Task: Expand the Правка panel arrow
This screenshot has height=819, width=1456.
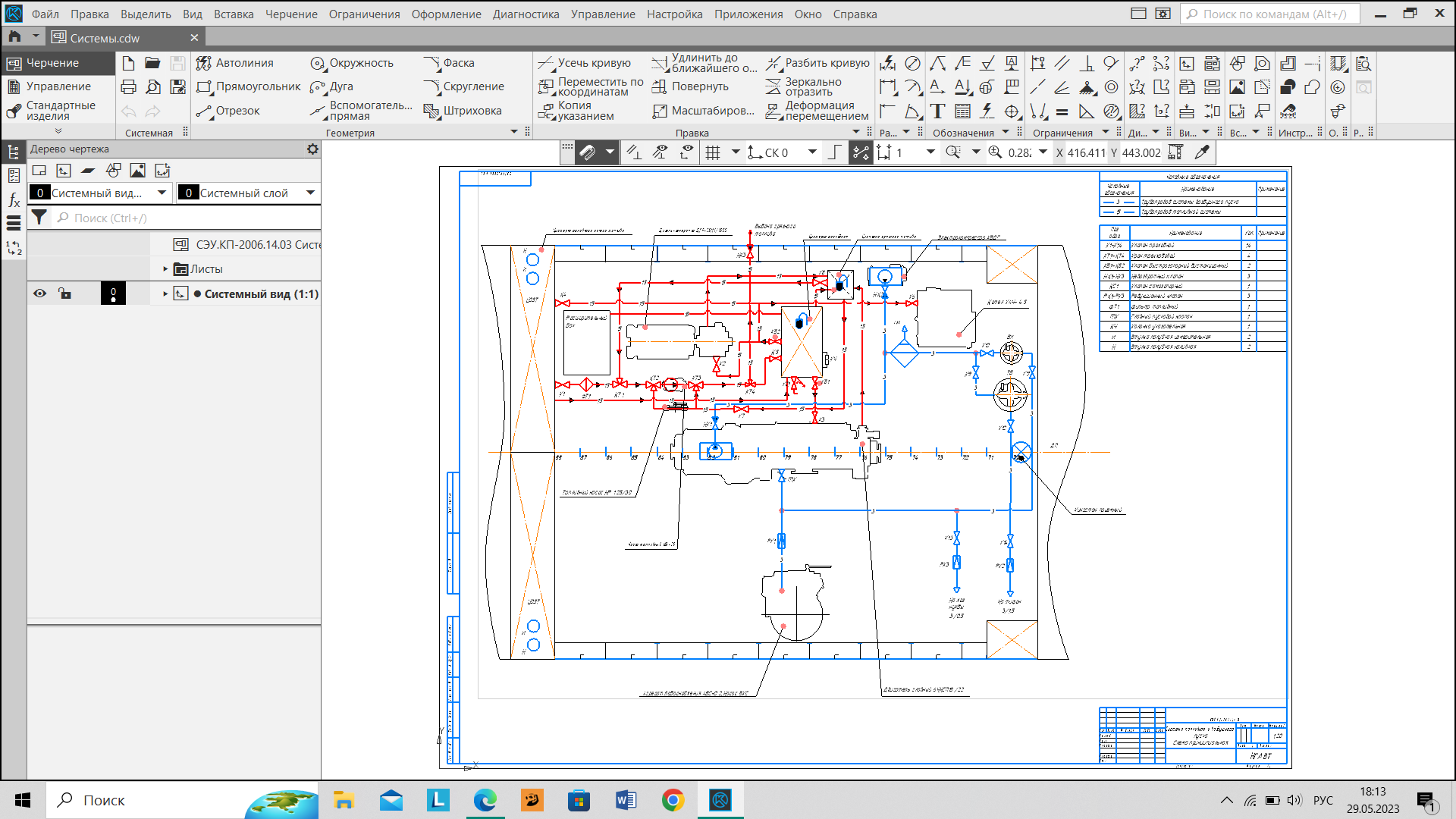Action: click(857, 132)
